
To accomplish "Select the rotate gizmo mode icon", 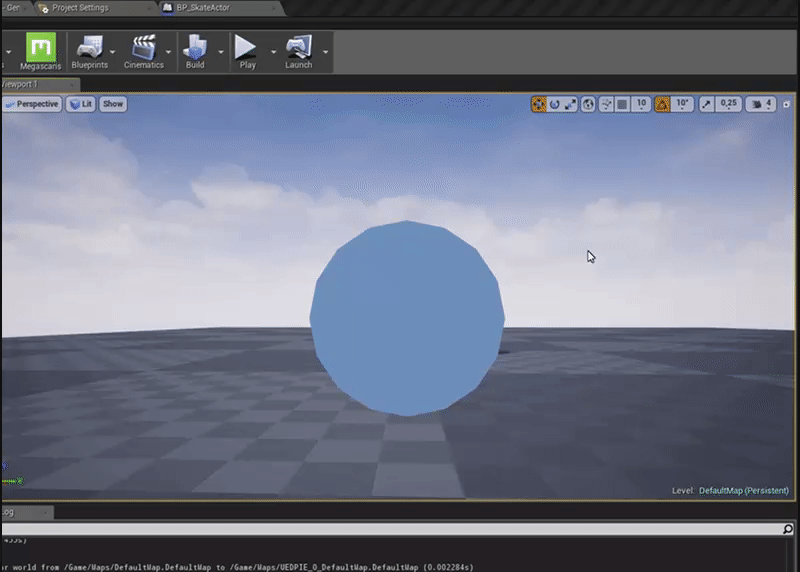I will [555, 104].
